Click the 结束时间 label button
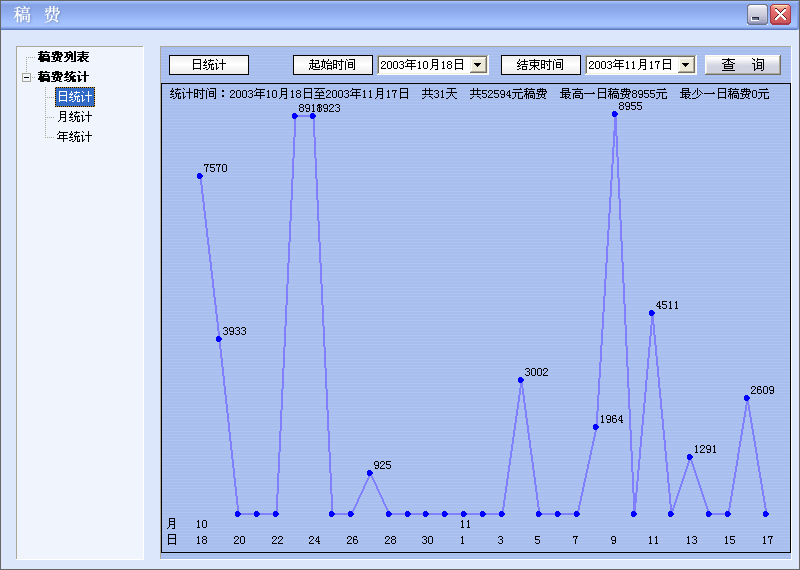This screenshot has width=800, height=570. [x=541, y=65]
